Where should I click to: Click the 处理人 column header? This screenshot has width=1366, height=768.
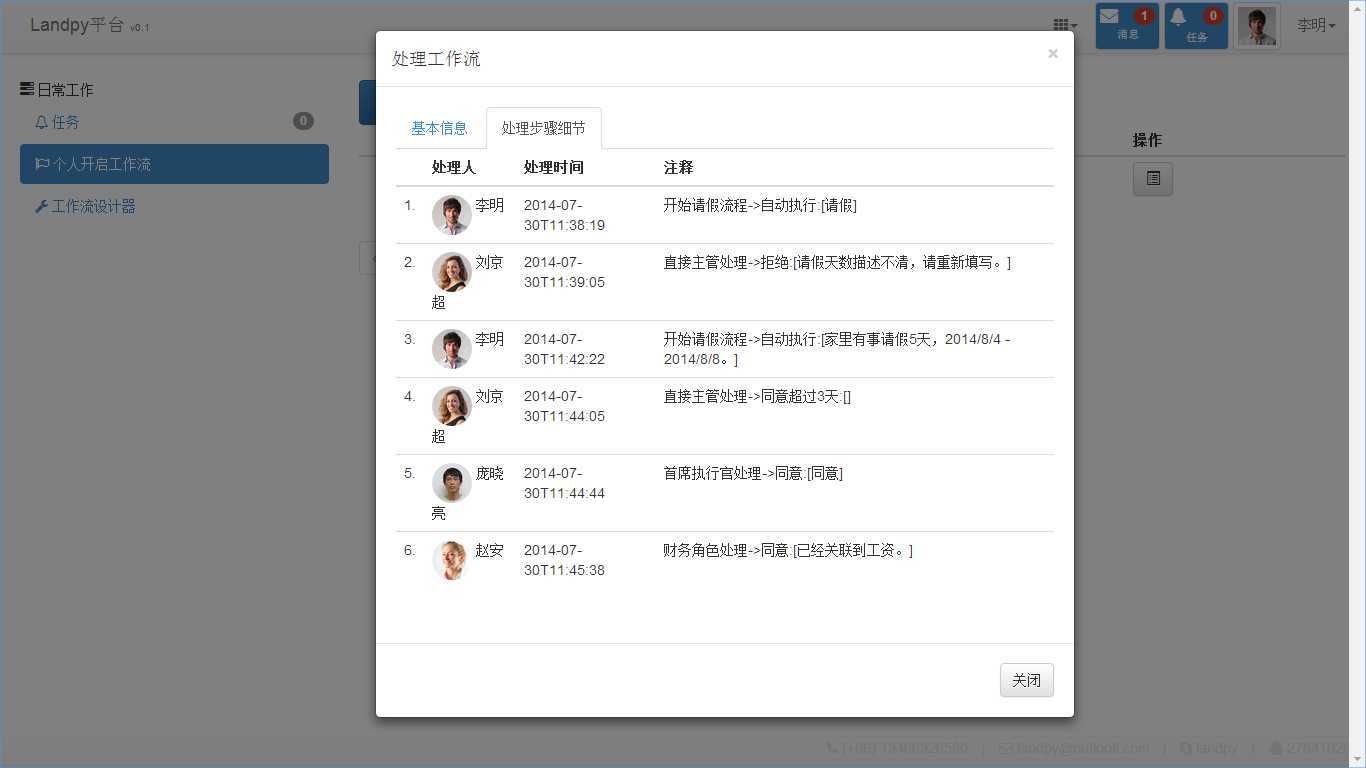coord(454,167)
